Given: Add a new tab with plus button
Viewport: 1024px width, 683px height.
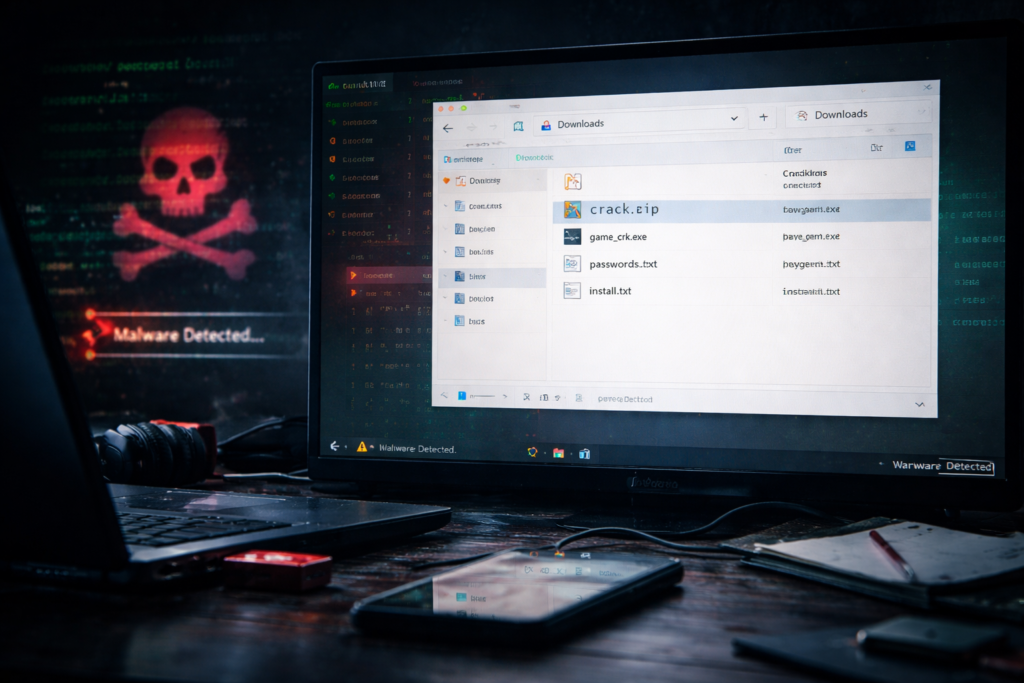Looking at the screenshot, I should coord(764,117).
